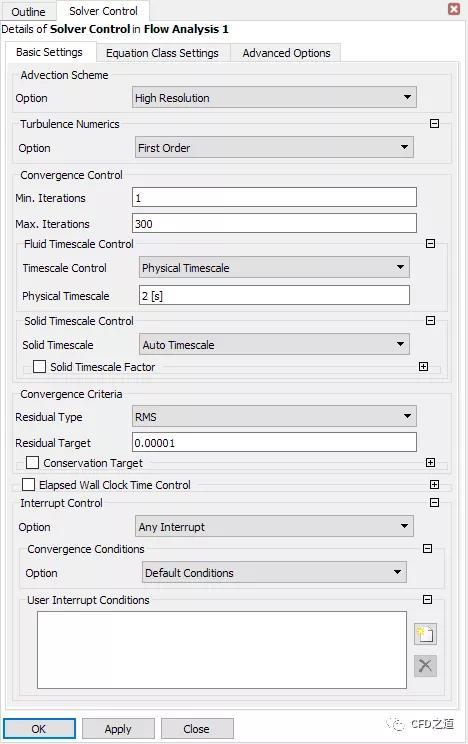Collapse the Interrupt Control section
The image size is (468, 744).
[434, 502]
